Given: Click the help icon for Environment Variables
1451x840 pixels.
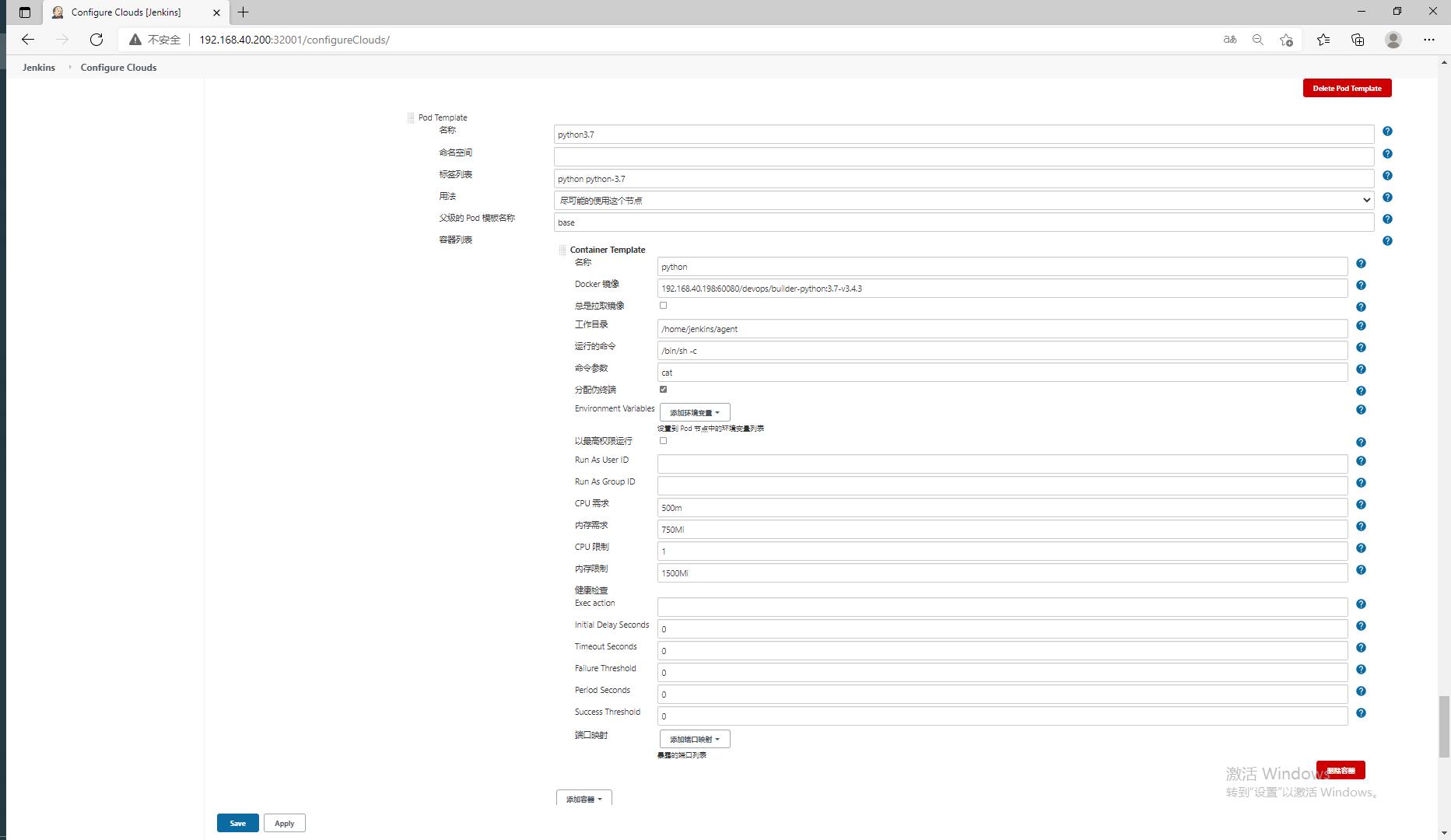Looking at the screenshot, I should (x=1361, y=410).
